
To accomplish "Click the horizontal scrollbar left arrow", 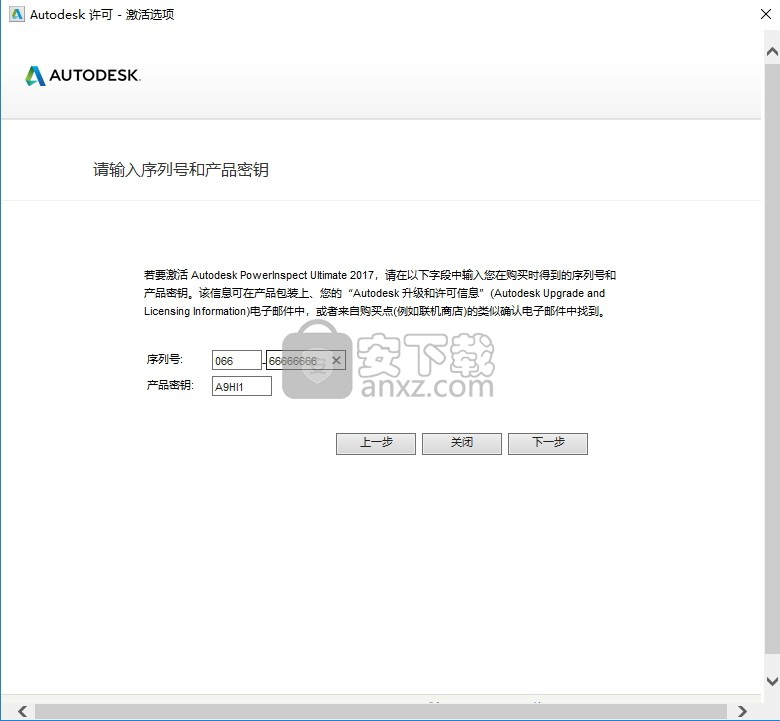I will [22, 711].
